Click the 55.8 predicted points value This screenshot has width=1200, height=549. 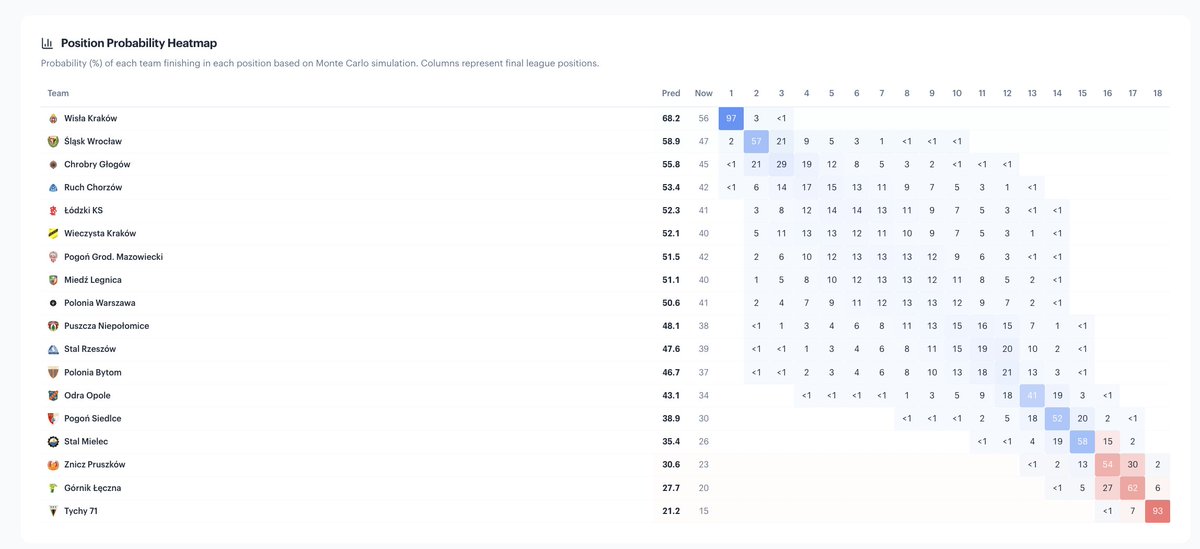coord(671,164)
